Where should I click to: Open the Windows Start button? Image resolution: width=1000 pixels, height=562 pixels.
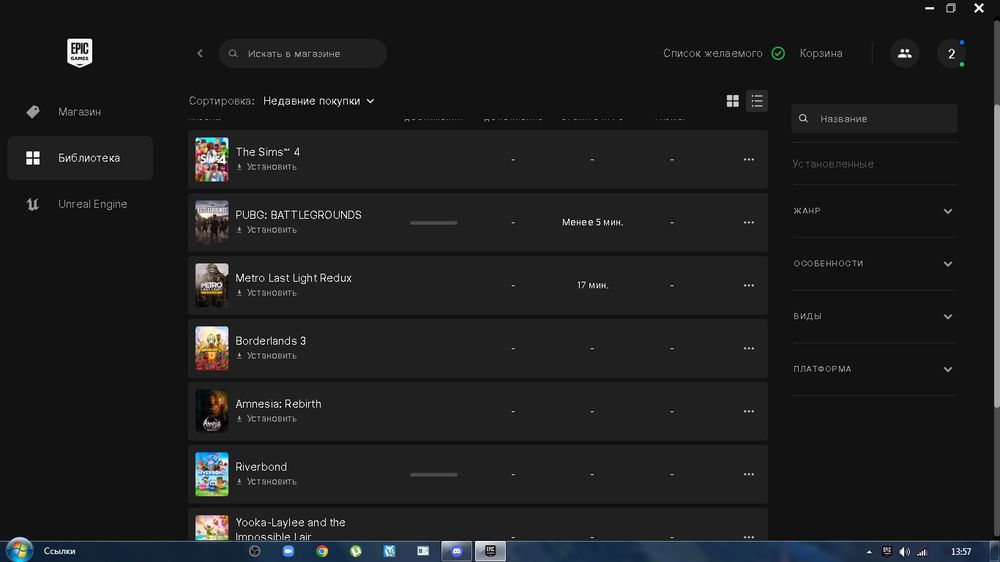click(19, 551)
